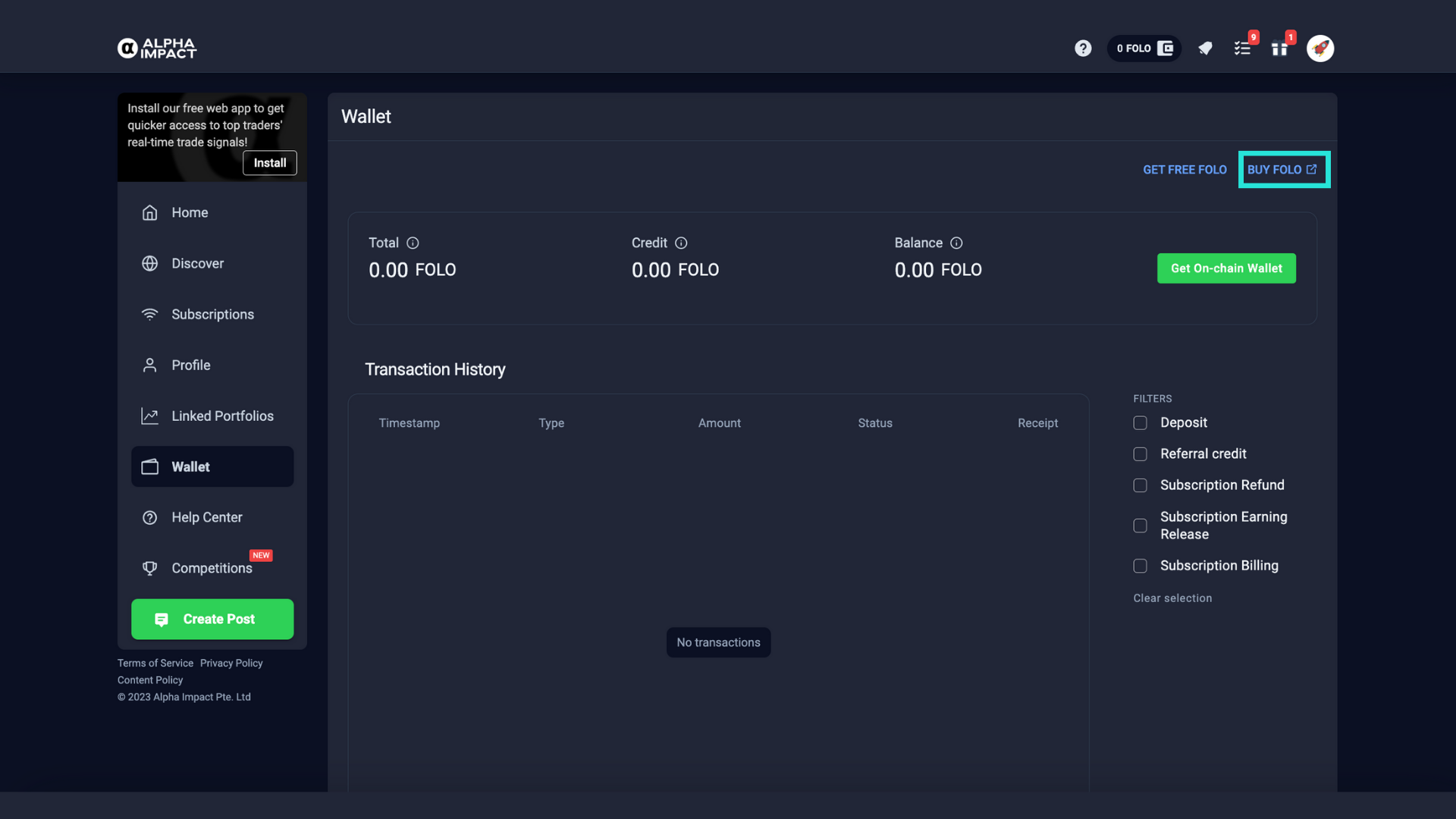The image size is (1456, 819).
Task: Open the gift rewards icon
Action: point(1279,49)
